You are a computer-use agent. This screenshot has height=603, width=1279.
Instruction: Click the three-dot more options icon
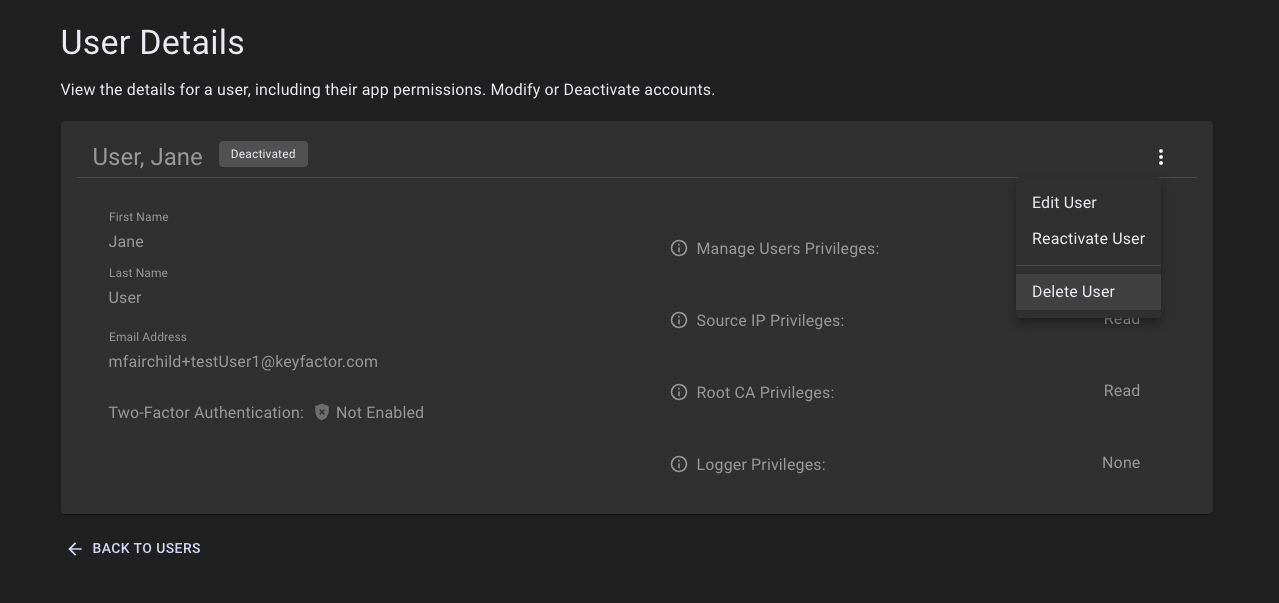1160,157
